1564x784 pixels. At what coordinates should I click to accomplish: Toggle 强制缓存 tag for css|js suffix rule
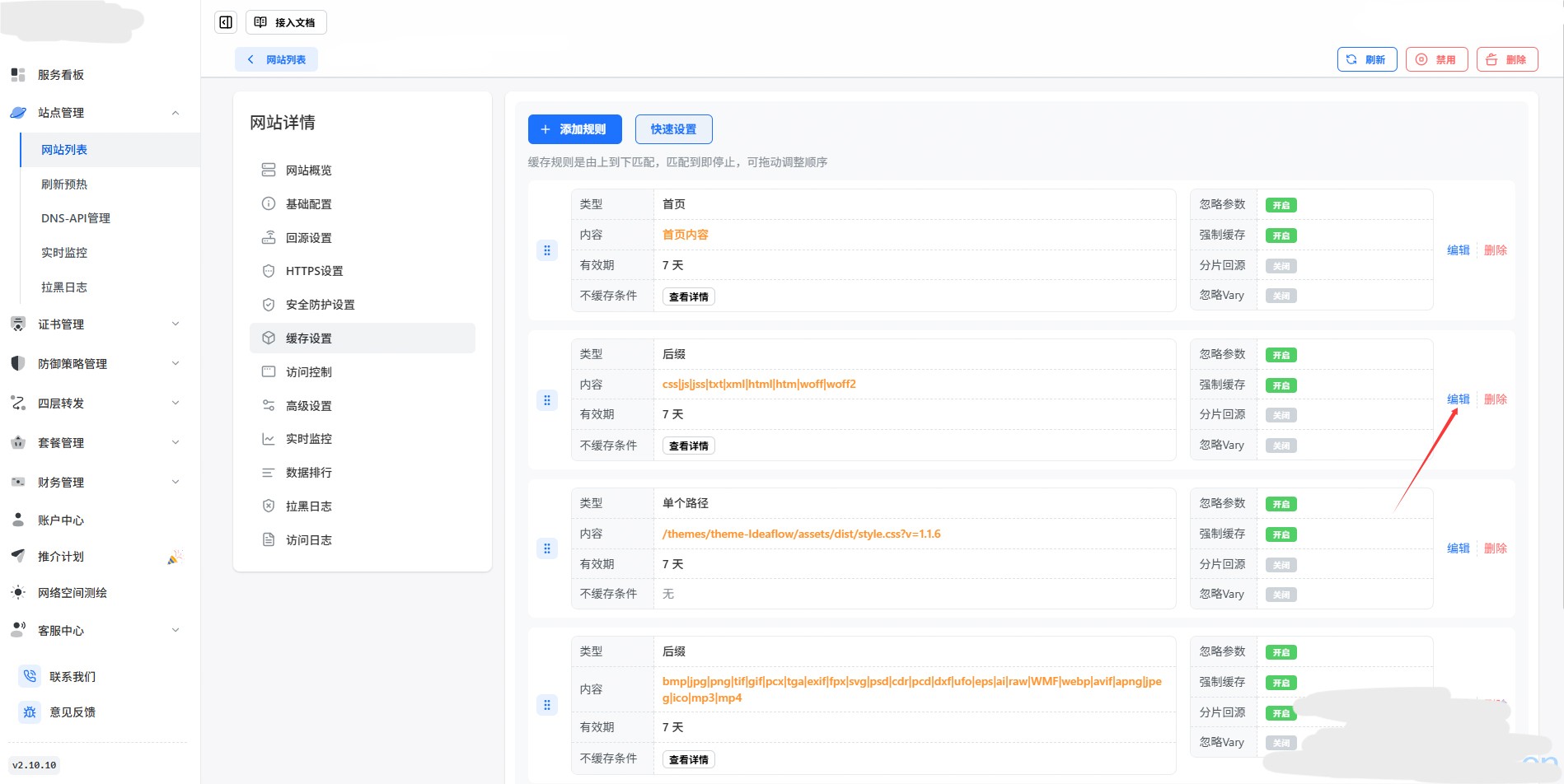pyautogui.click(x=1281, y=385)
